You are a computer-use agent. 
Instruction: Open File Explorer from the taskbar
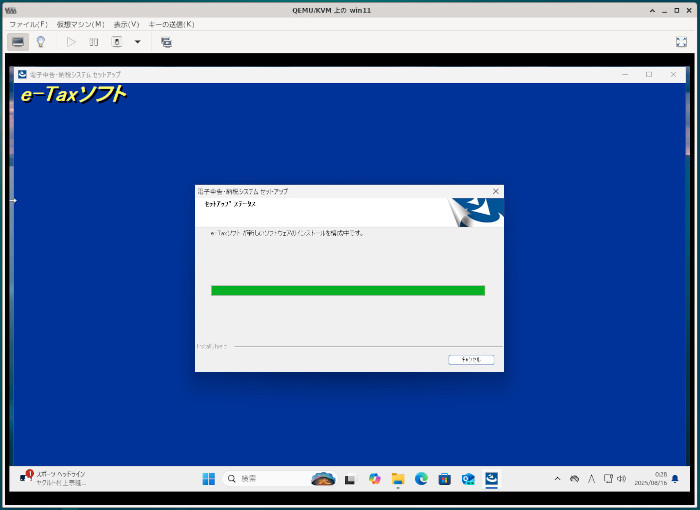tap(398, 479)
